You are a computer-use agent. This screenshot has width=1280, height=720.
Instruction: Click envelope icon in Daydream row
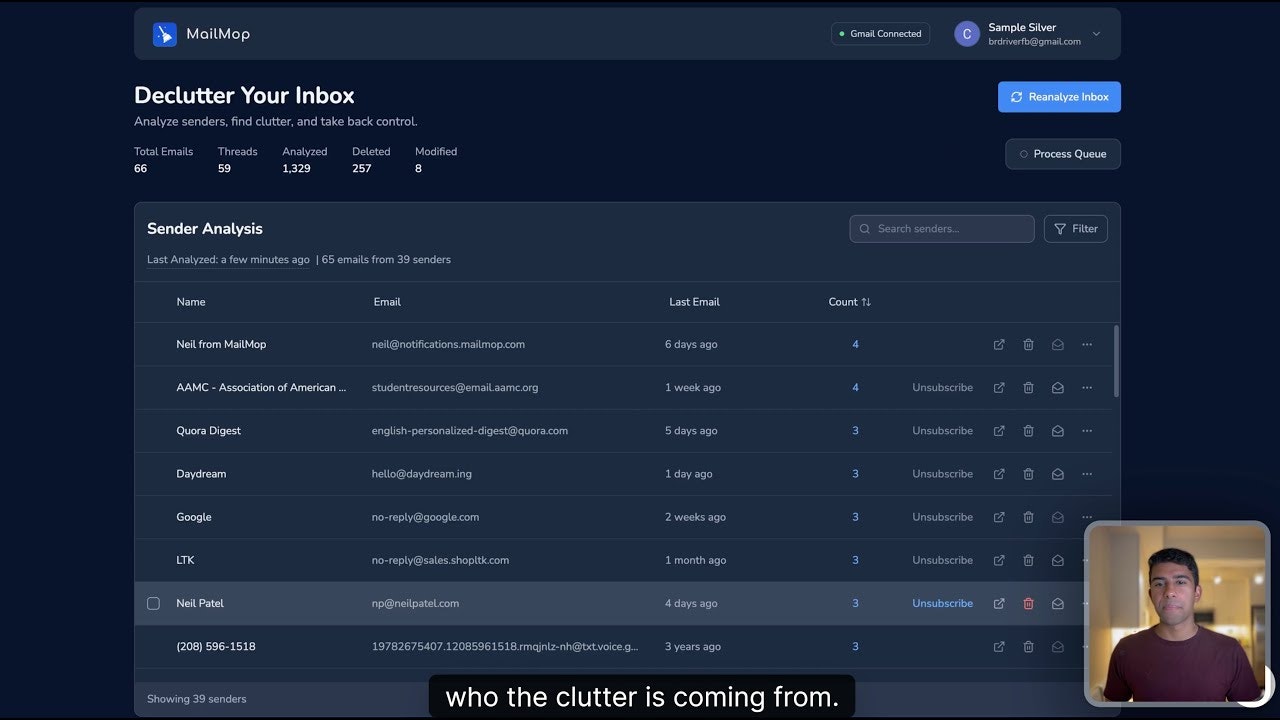point(1057,474)
